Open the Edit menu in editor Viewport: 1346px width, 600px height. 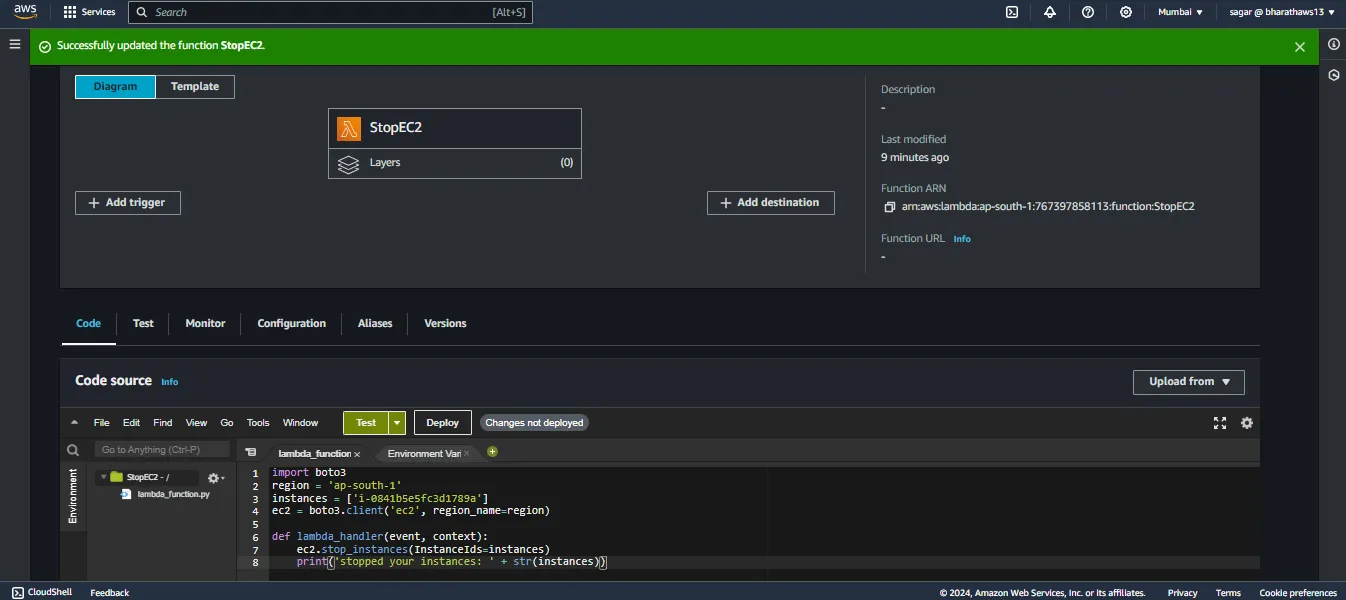131,423
